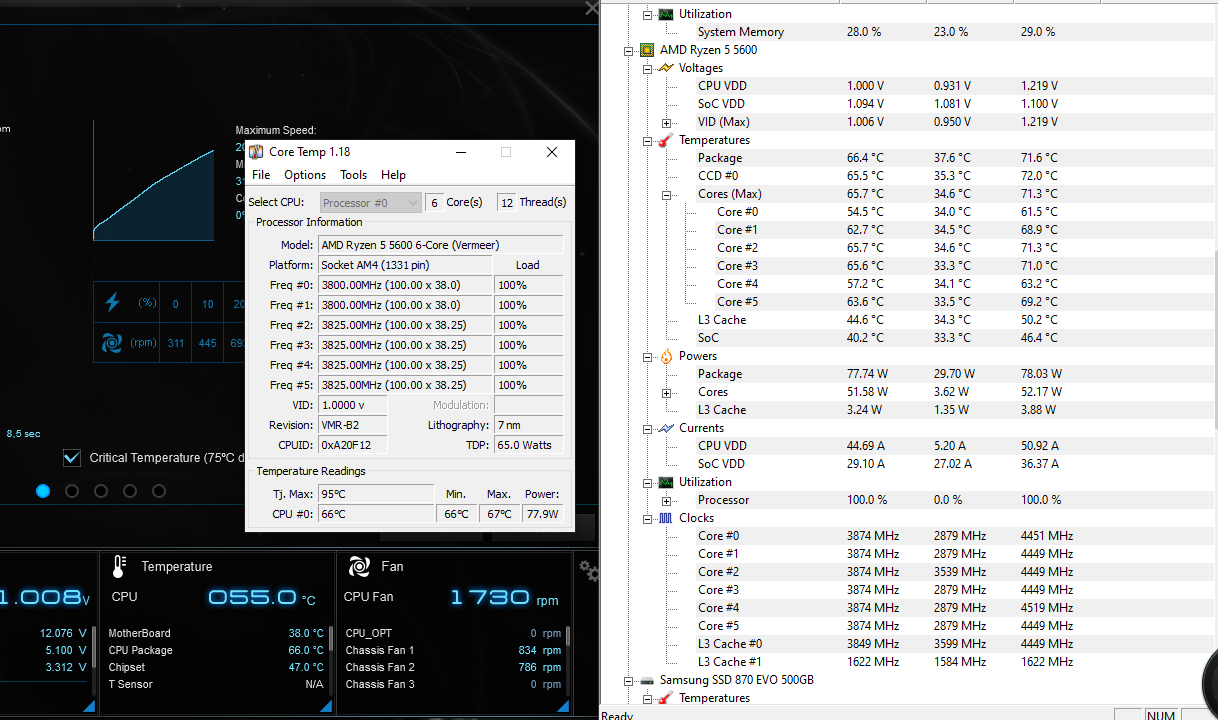
Task: Select the System Memory utilization row
Action: pos(909,32)
